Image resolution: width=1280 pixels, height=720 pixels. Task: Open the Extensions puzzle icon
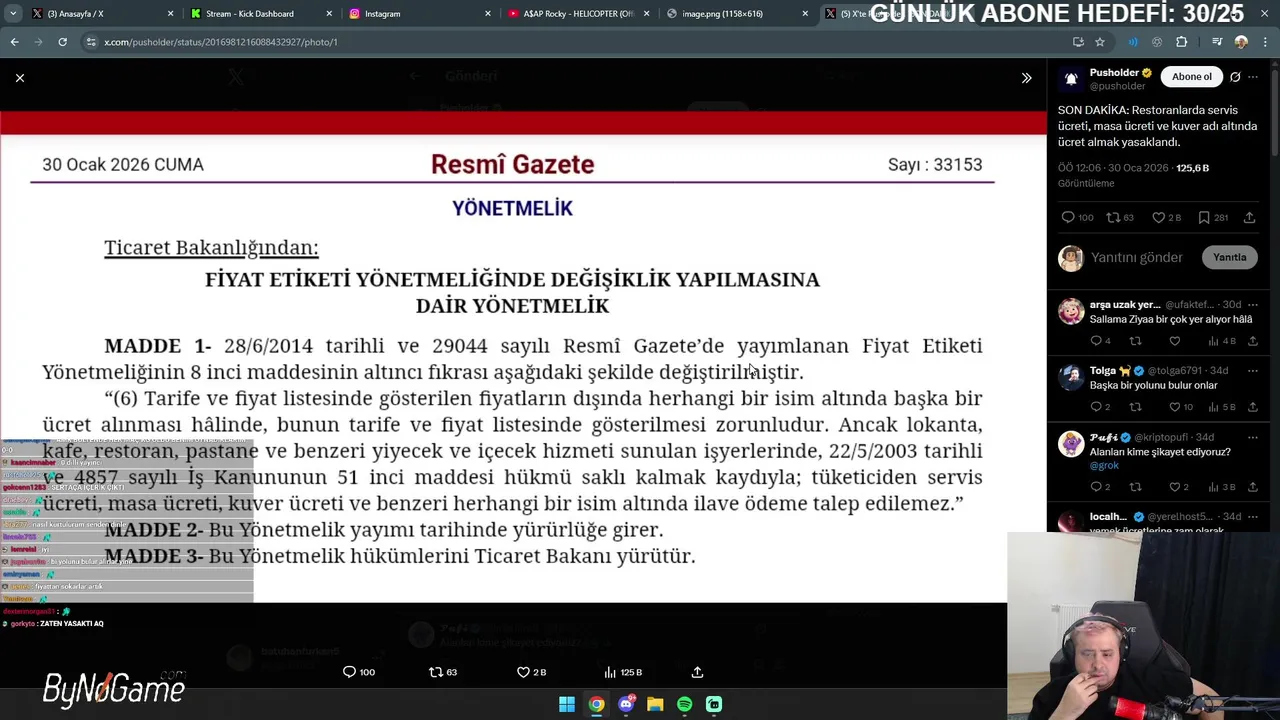tap(1182, 42)
